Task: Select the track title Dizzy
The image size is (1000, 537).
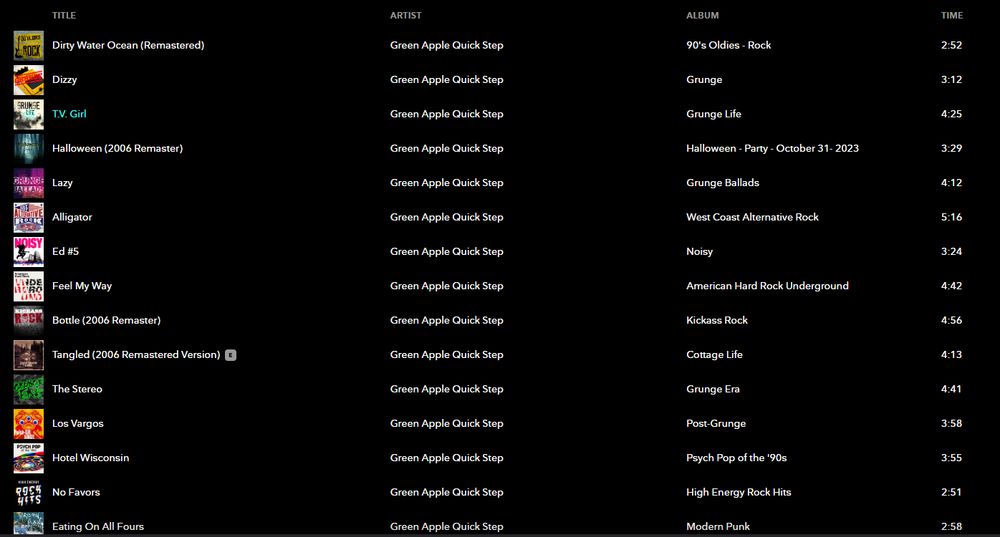Action: pyautogui.click(x=64, y=80)
